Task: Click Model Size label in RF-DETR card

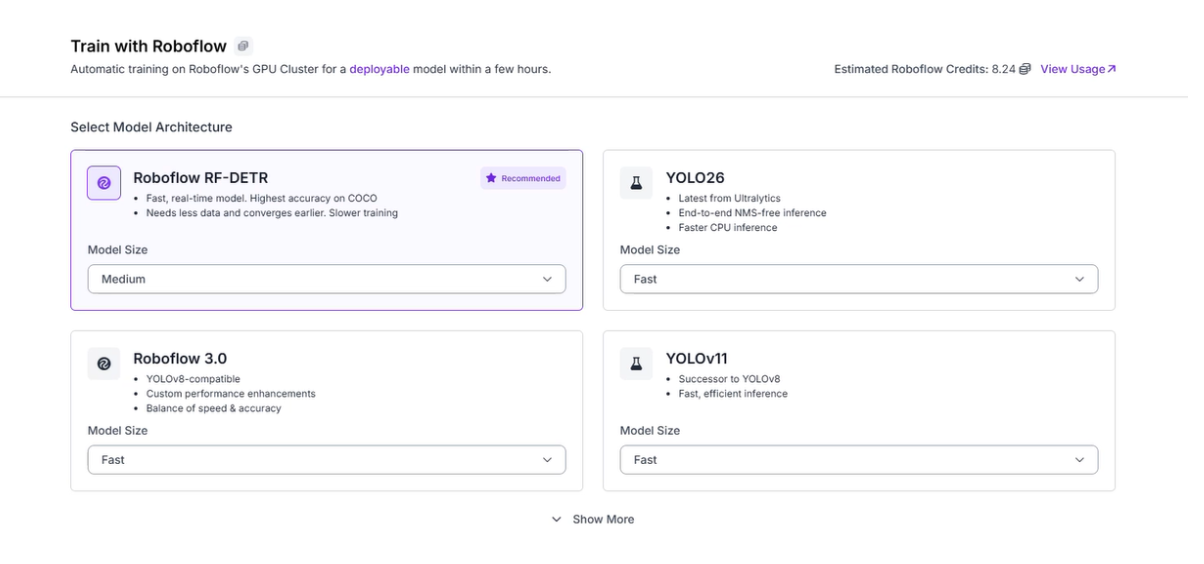Action: coord(118,250)
